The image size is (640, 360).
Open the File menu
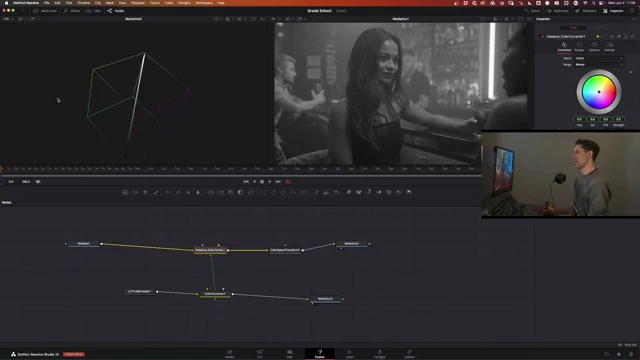pyautogui.click(x=47, y=3)
